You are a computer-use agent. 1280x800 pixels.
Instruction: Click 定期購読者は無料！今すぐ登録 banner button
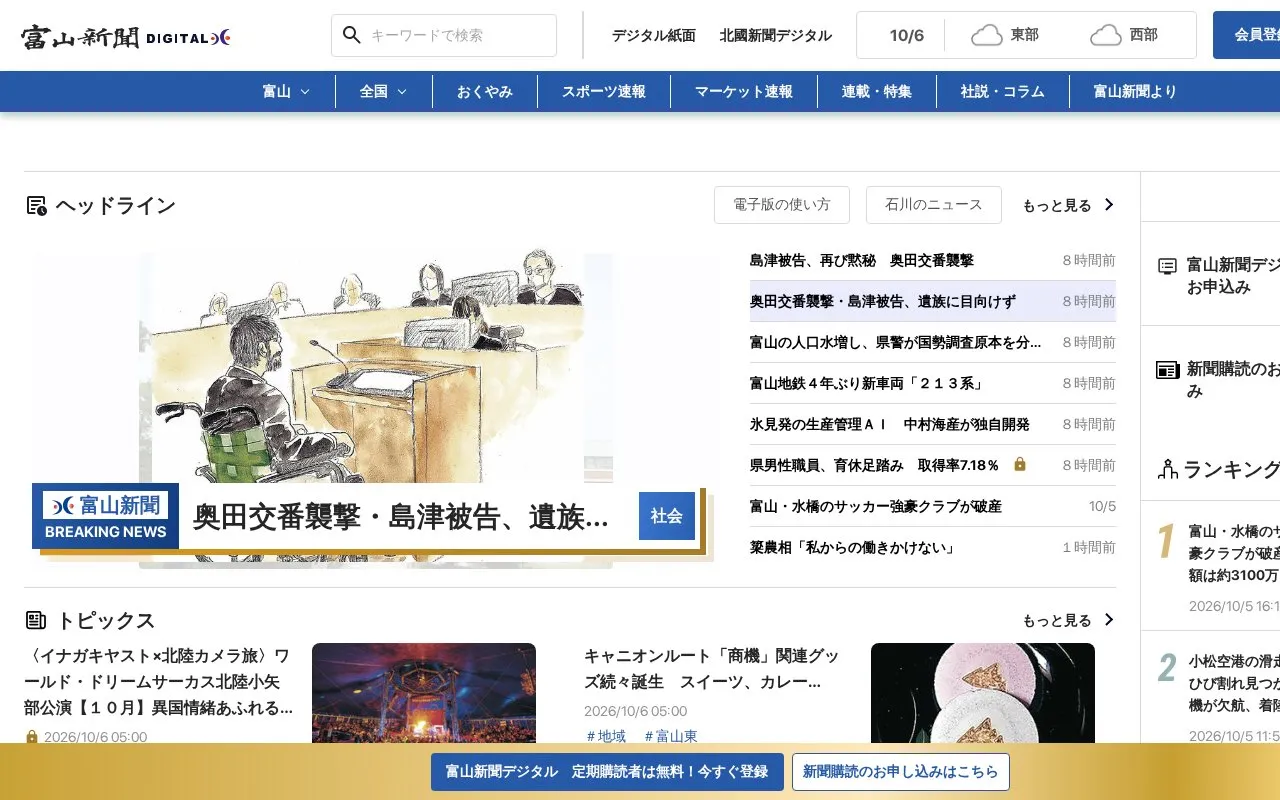pos(607,772)
